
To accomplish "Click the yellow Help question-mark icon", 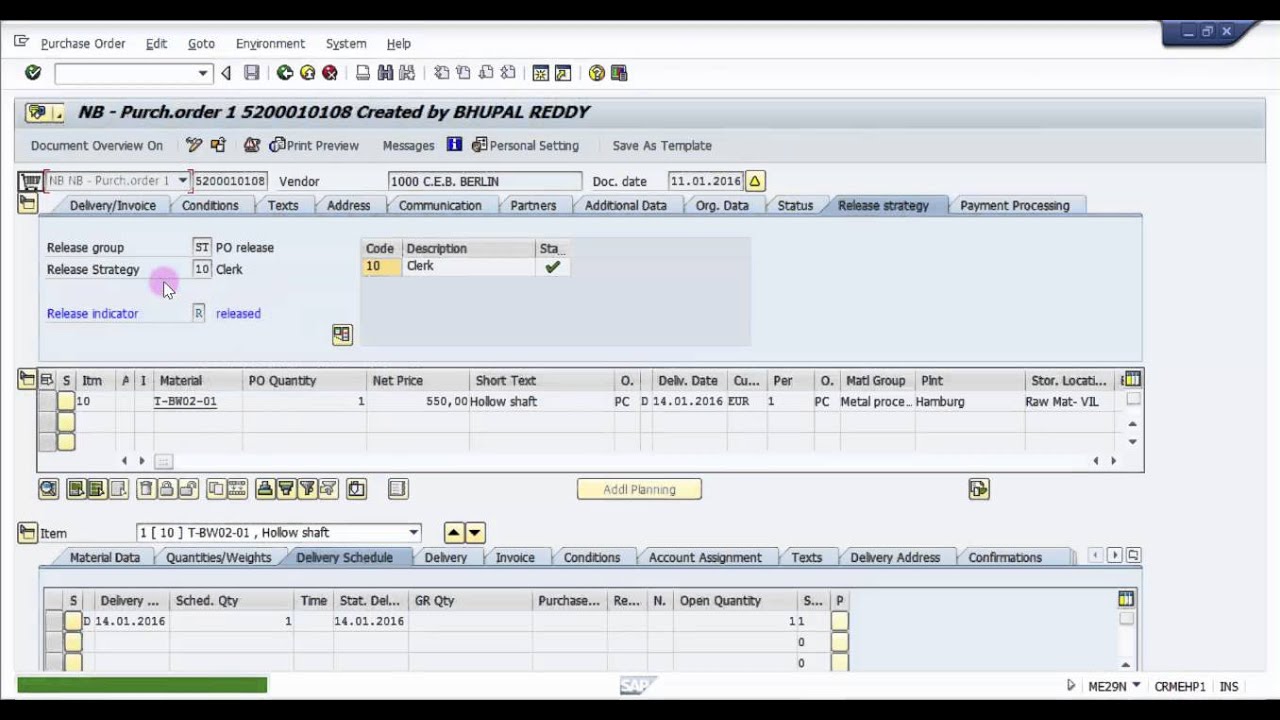I will tap(597, 73).
